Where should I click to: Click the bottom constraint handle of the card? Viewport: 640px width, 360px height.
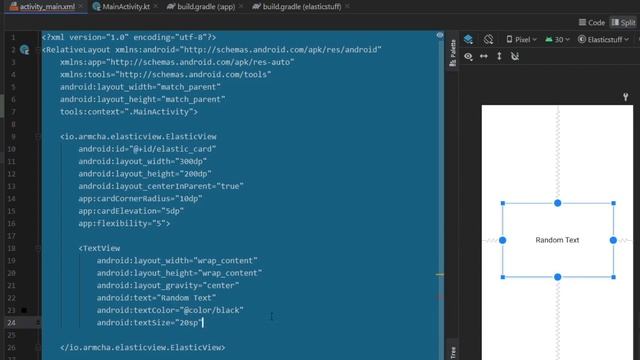[558, 277]
